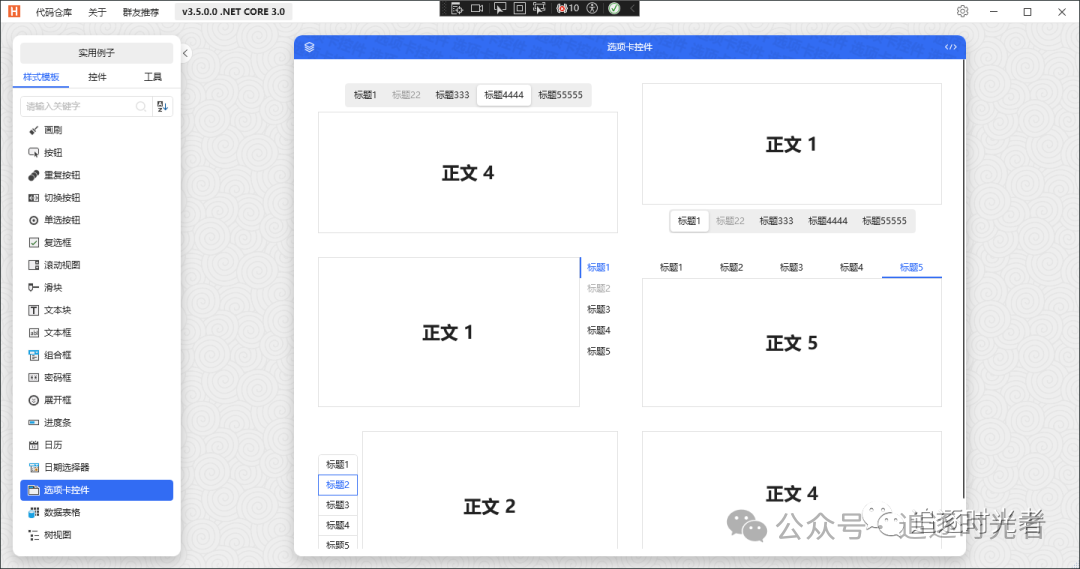Select the 滚动视图 list item
Image resolution: width=1080 pixels, height=569 pixels.
(x=96, y=265)
